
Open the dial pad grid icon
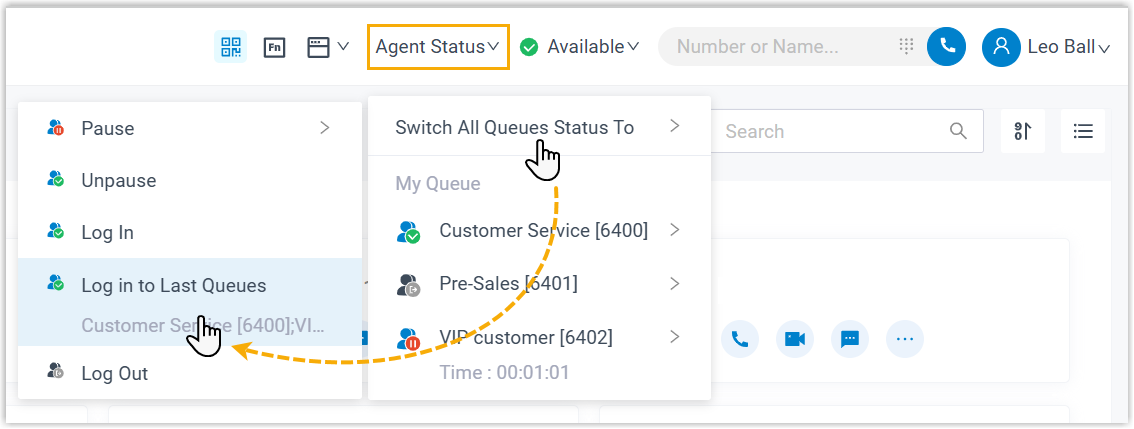[x=907, y=46]
